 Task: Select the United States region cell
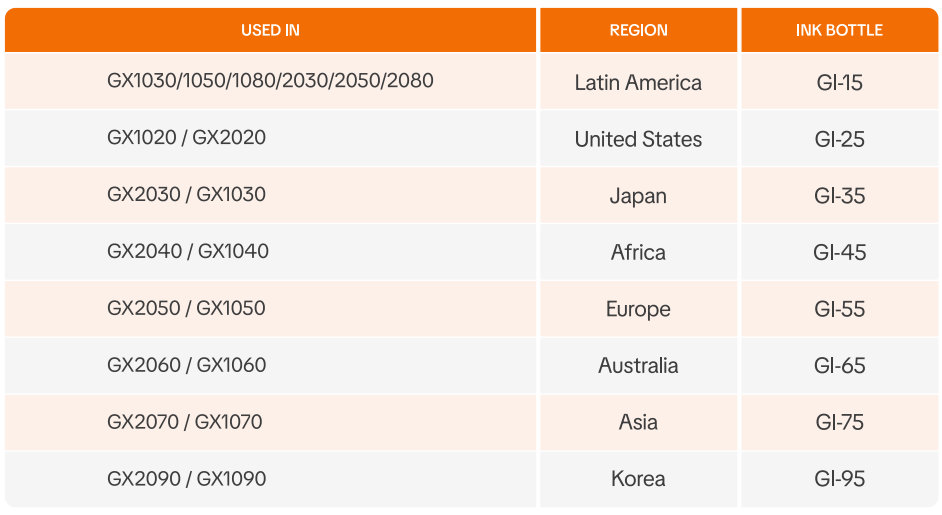tap(638, 140)
